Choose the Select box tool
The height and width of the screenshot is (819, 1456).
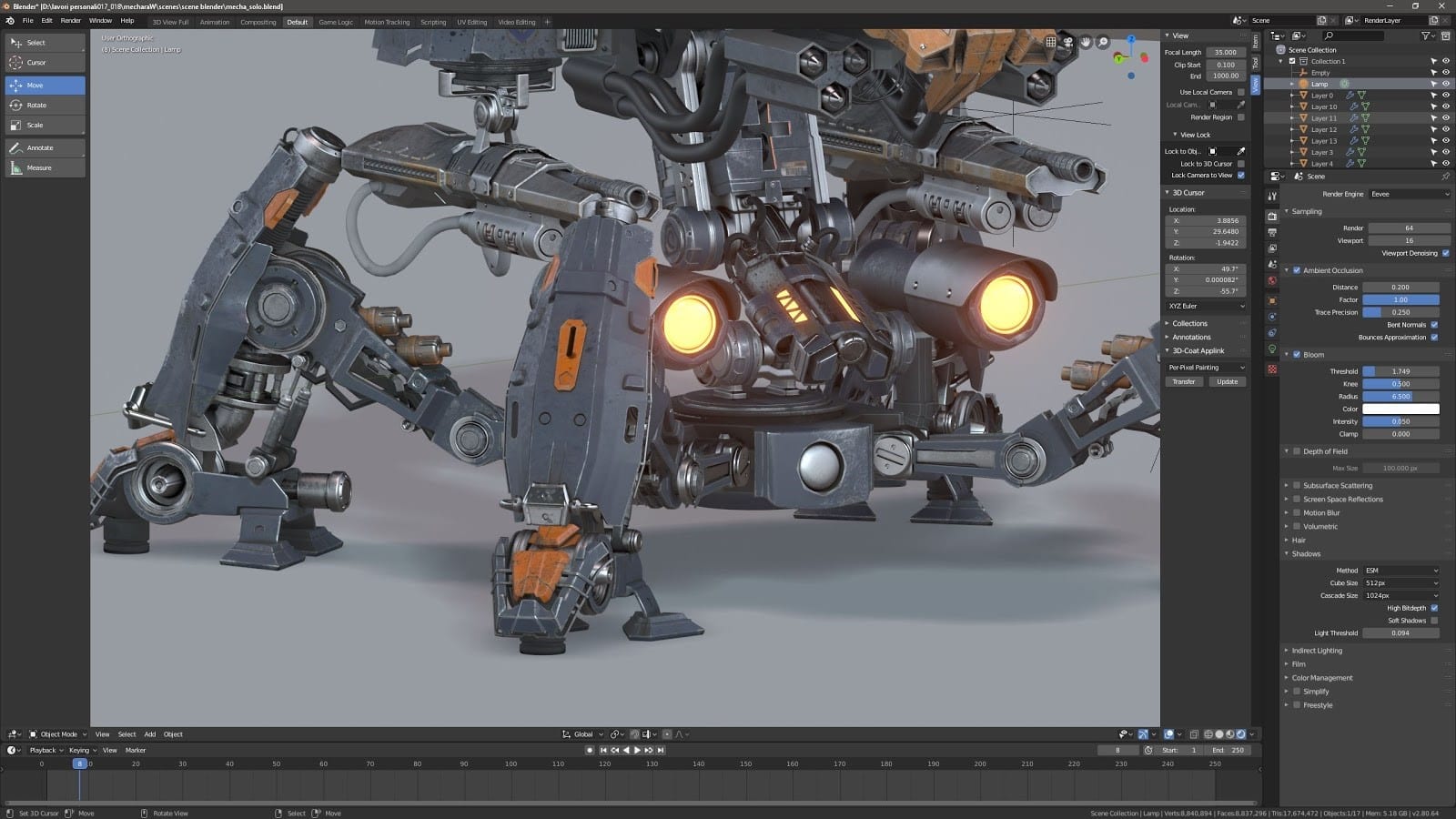click(45, 43)
